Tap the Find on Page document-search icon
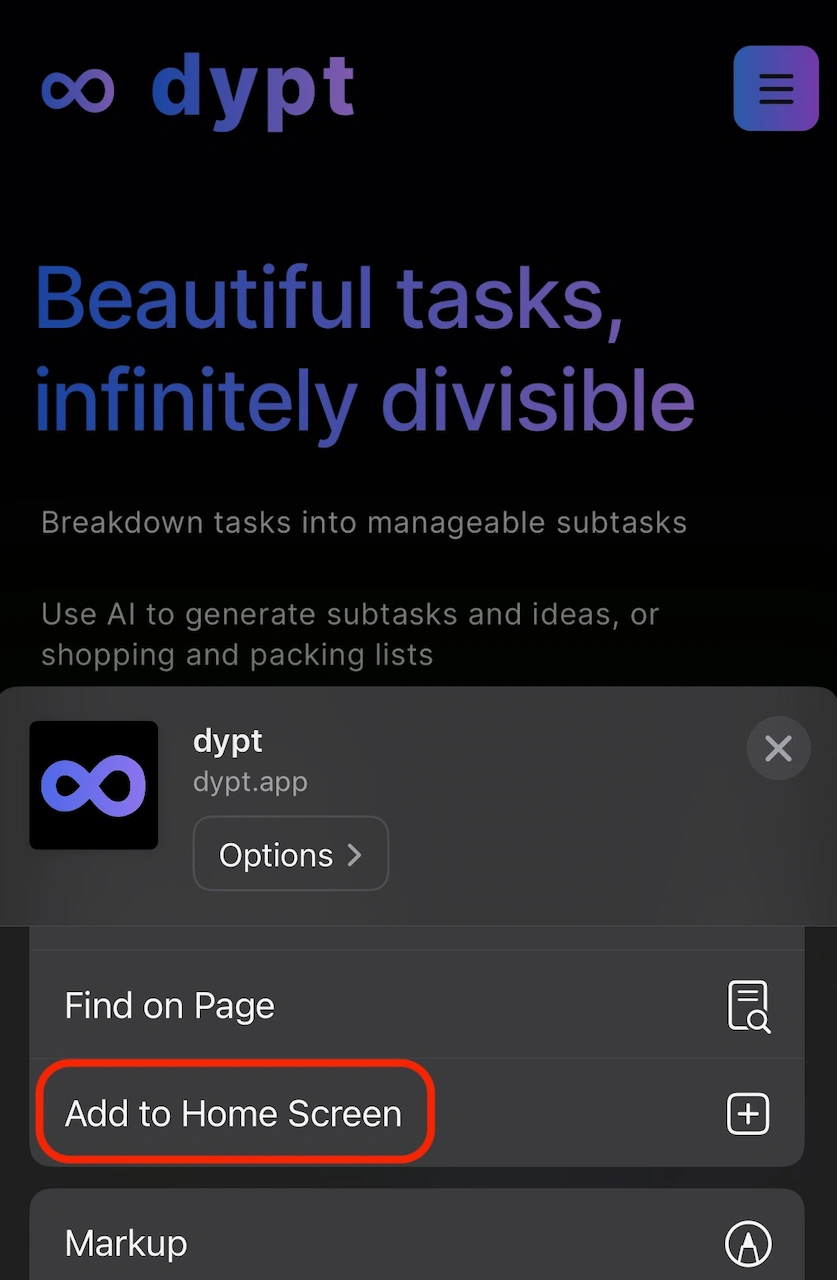The width and height of the screenshot is (837, 1280). 748,1006
